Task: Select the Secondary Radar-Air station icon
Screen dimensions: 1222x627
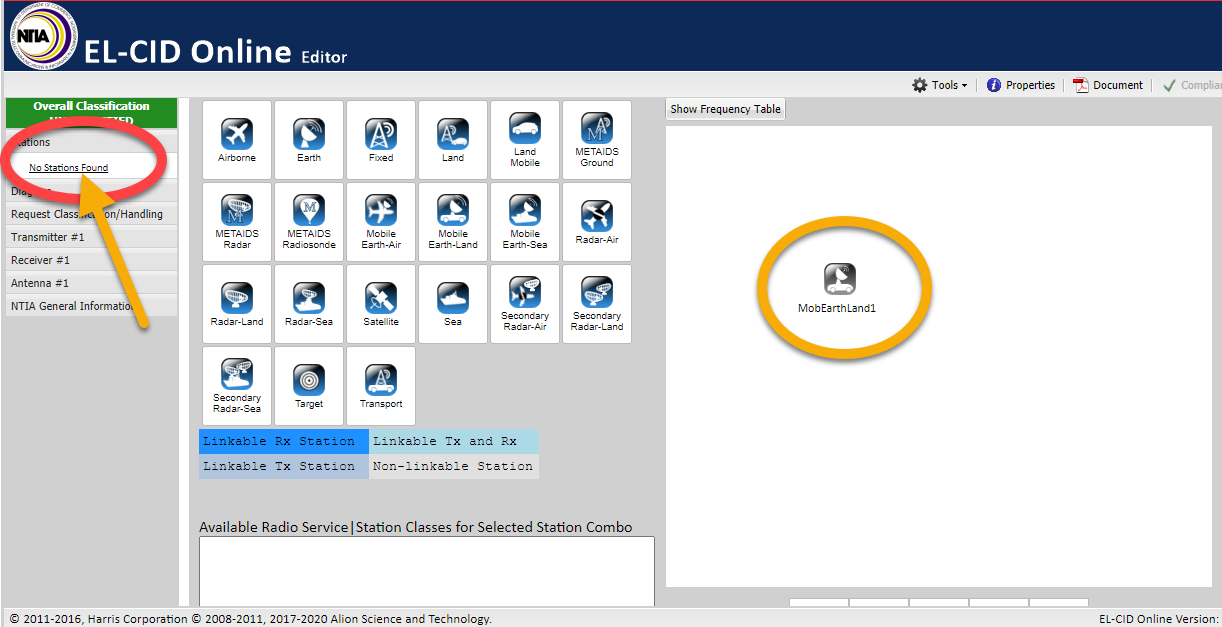Action: click(x=525, y=304)
